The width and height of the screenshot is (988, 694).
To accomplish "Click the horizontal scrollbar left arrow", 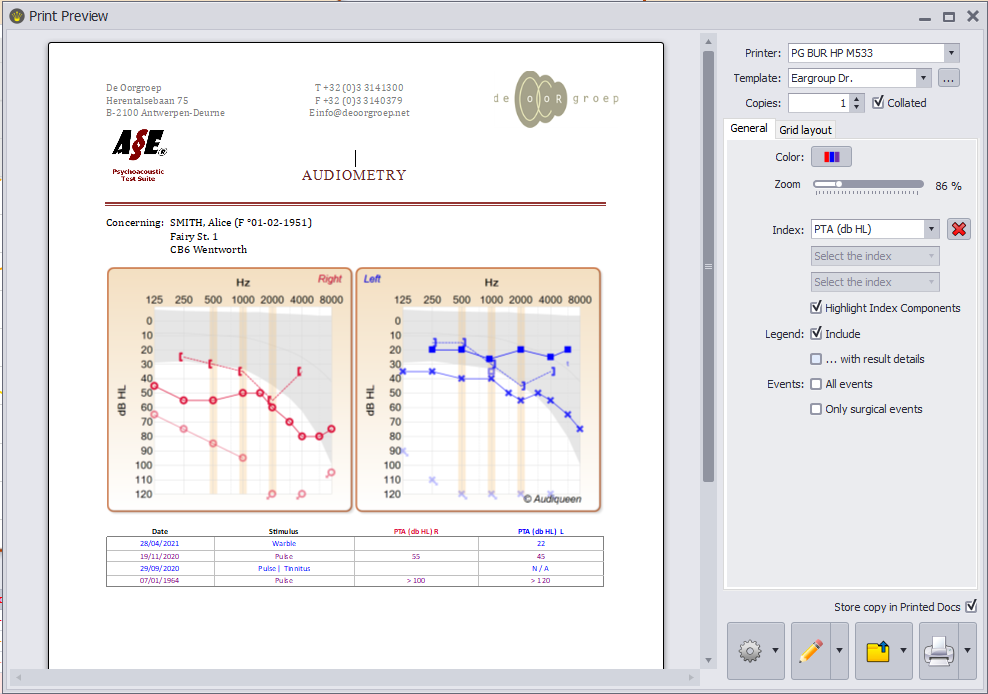I will point(19,677).
